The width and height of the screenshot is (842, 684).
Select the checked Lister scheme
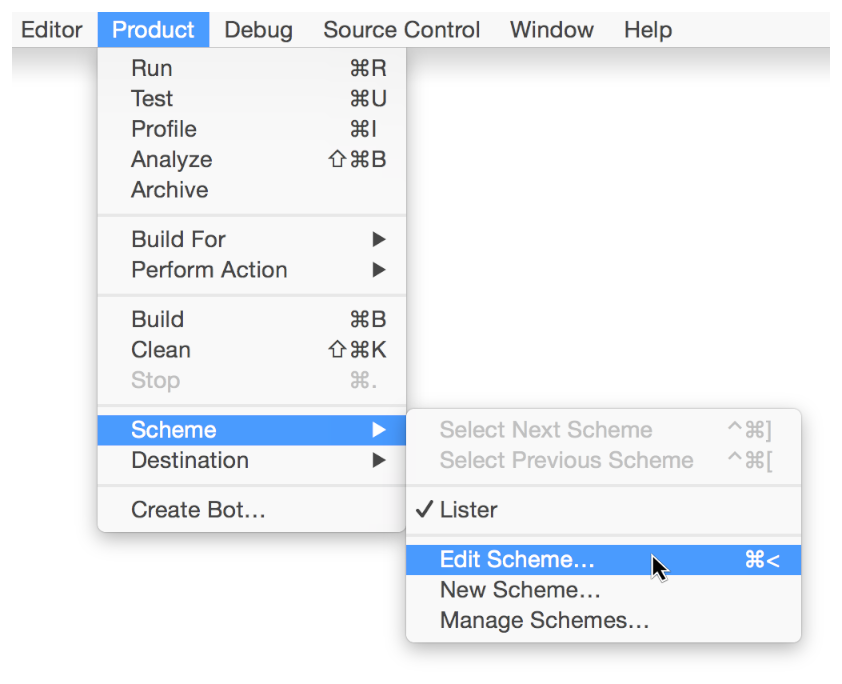(x=468, y=510)
